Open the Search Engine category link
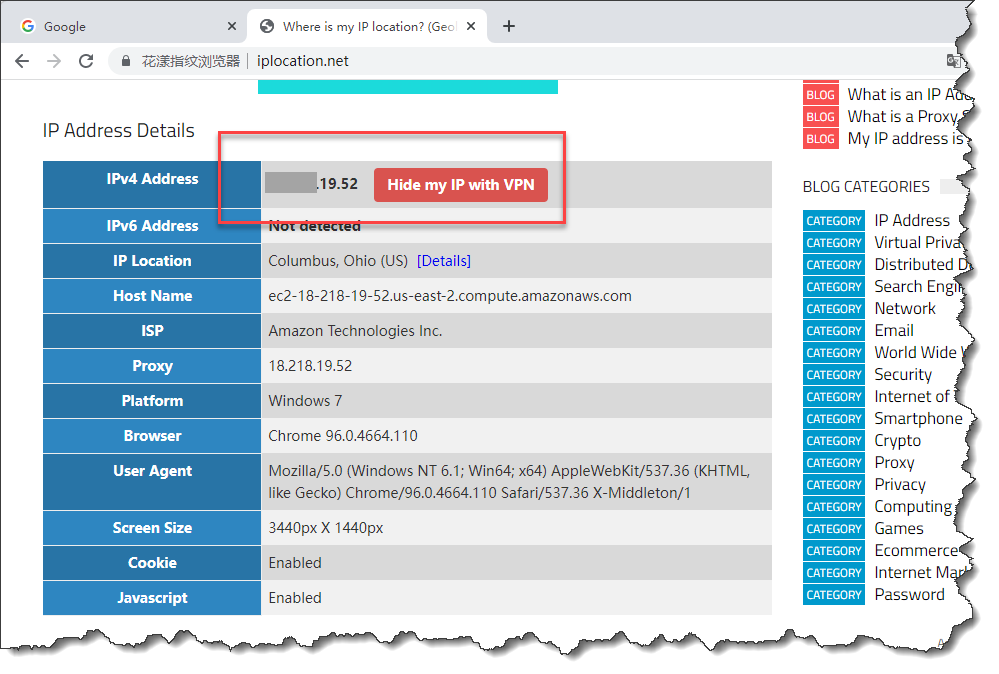The height and width of the screenshot is (674, 999). pos(917,287)
